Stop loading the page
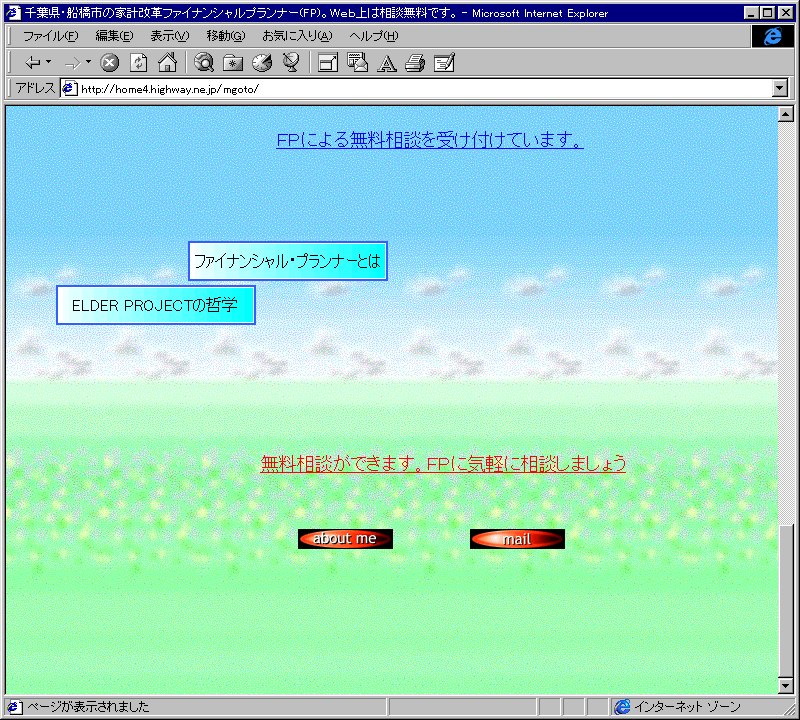This screenshot has width=800, height=720. [x=109, y=63]
